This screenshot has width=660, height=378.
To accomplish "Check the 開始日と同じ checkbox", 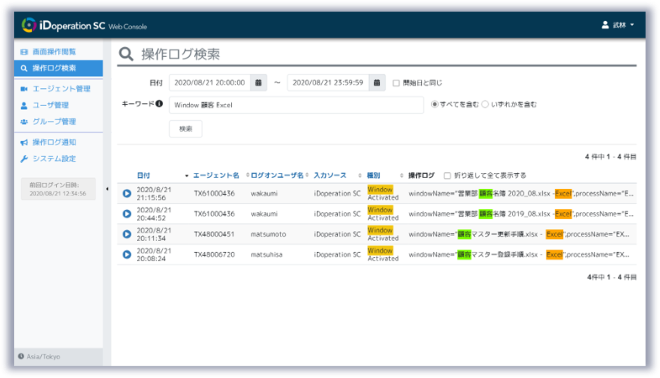I will (396, 83).
